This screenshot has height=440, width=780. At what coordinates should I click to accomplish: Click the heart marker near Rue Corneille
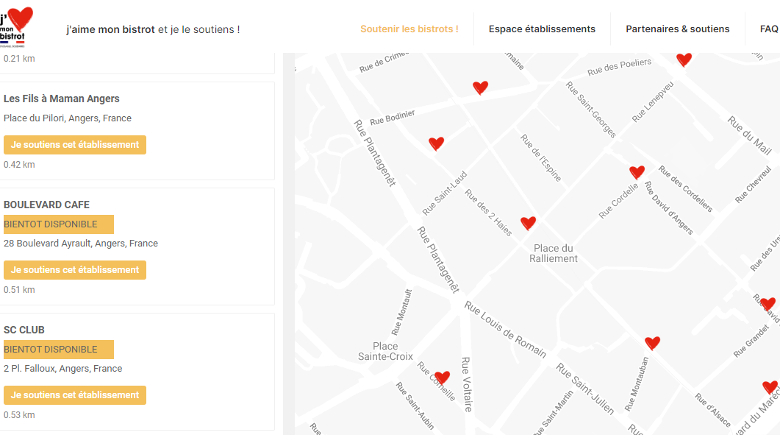click(x=442, y=377)
